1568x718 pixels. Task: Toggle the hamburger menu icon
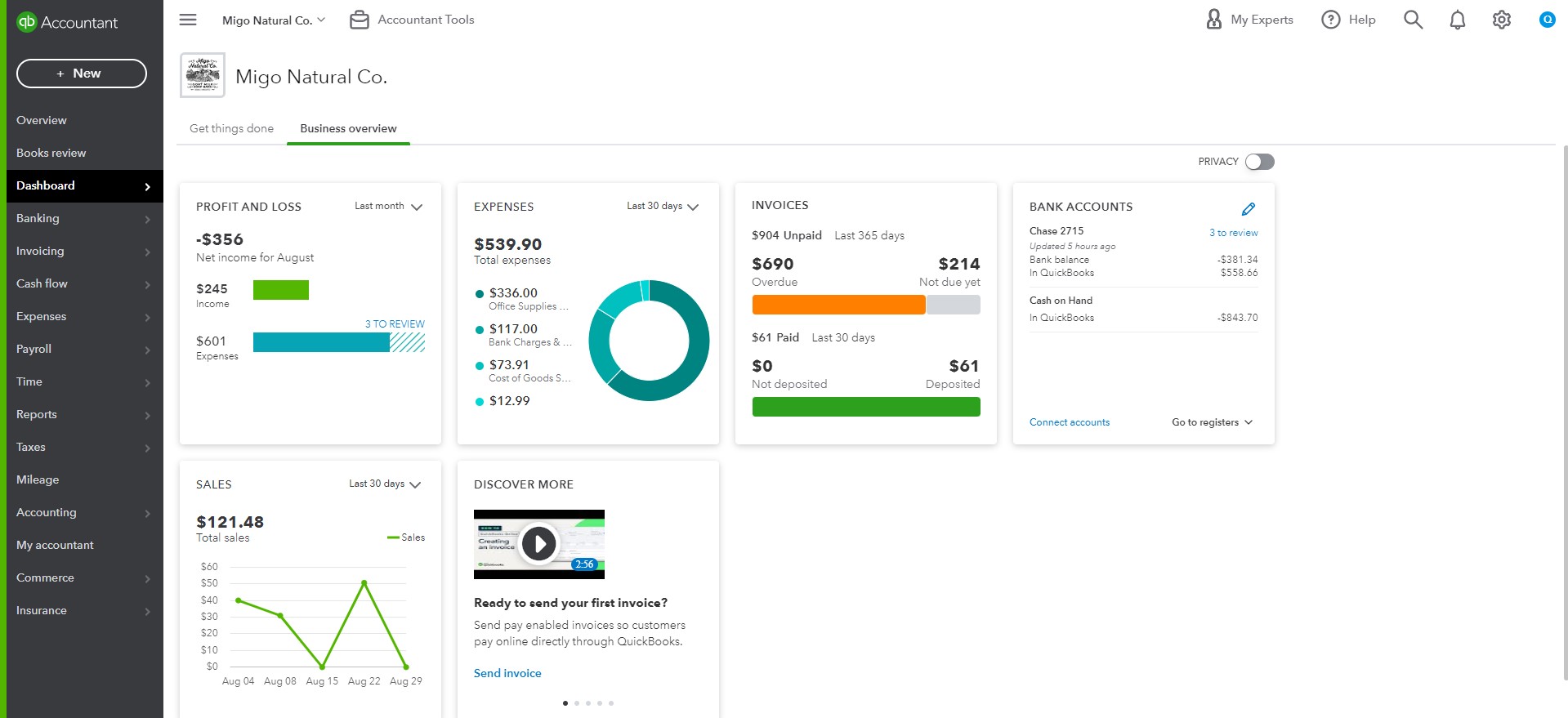(188, 20)
